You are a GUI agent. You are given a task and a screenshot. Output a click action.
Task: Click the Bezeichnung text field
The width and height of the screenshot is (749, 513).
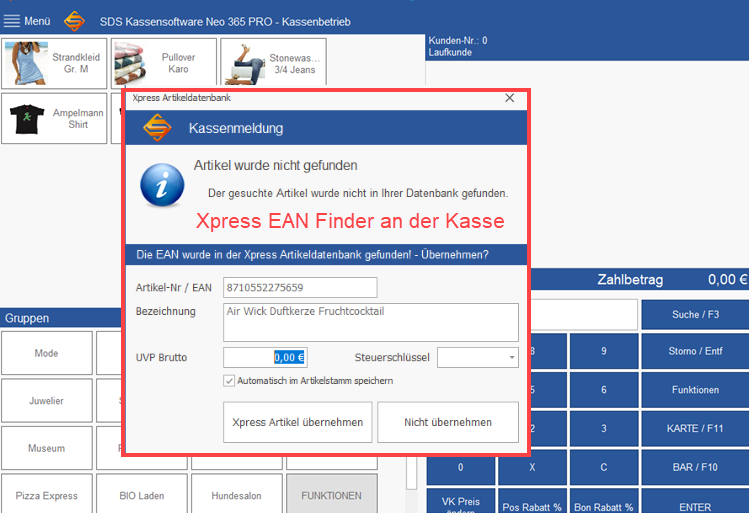click(370, 322)
